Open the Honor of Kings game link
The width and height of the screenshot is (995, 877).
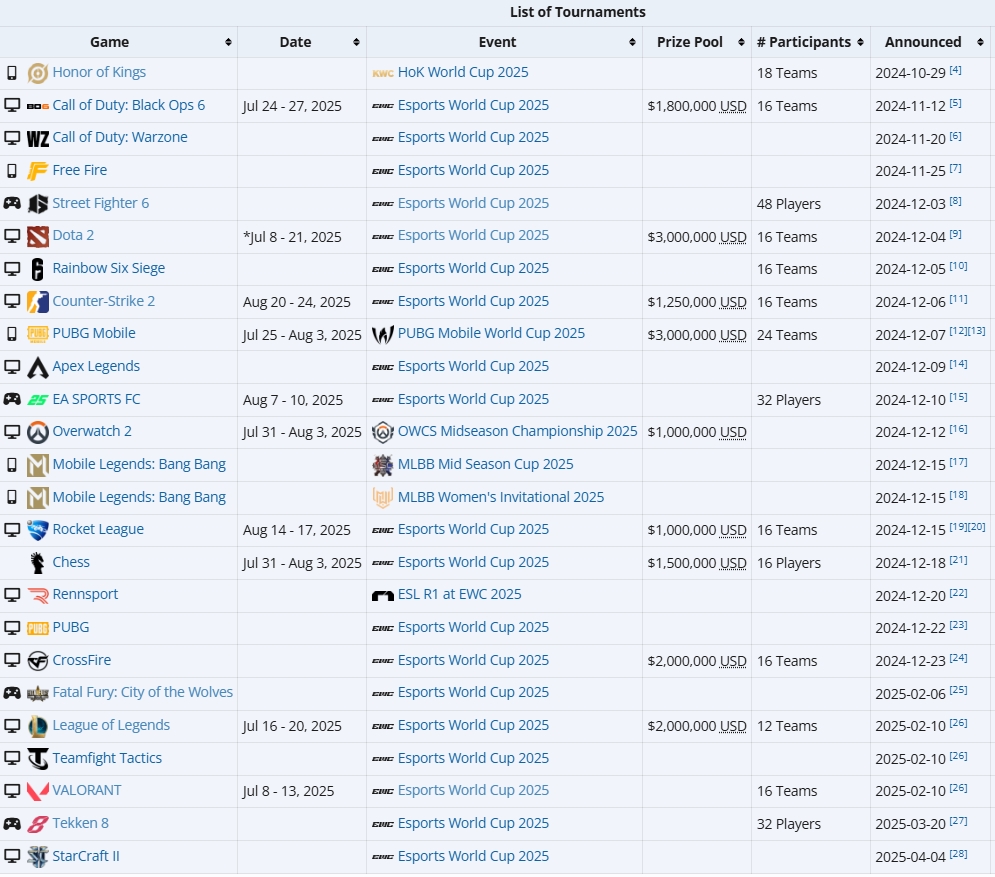[x=99, y=73]
